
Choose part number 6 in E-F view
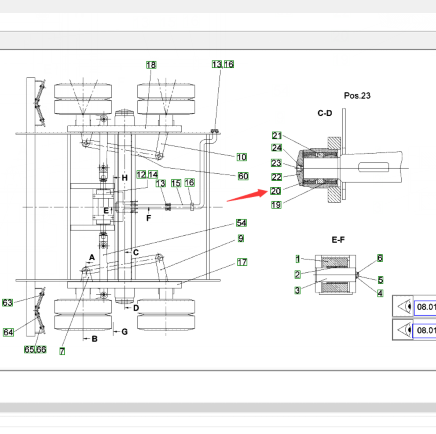[x=380, y=258]
